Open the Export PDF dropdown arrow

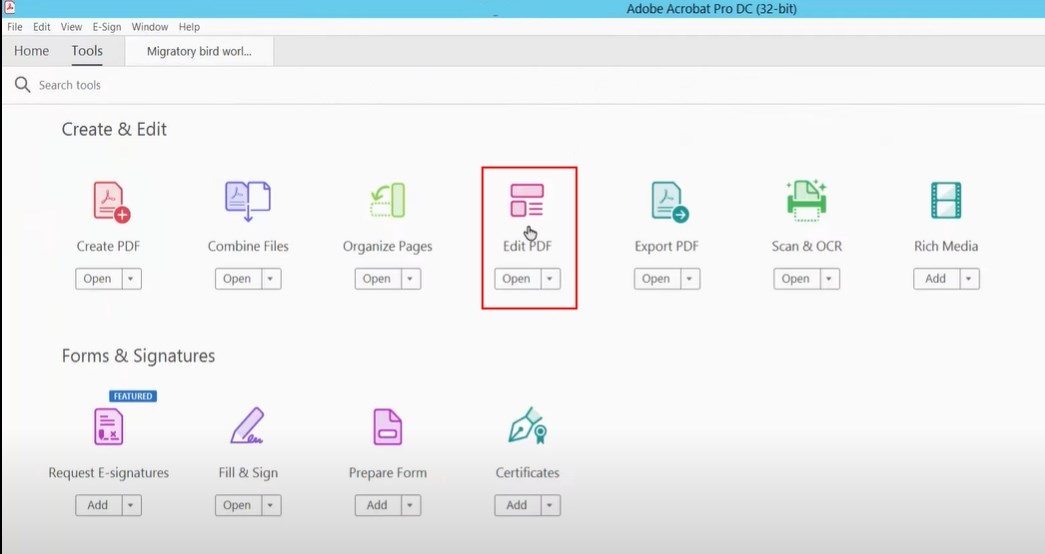pos(690,279)
